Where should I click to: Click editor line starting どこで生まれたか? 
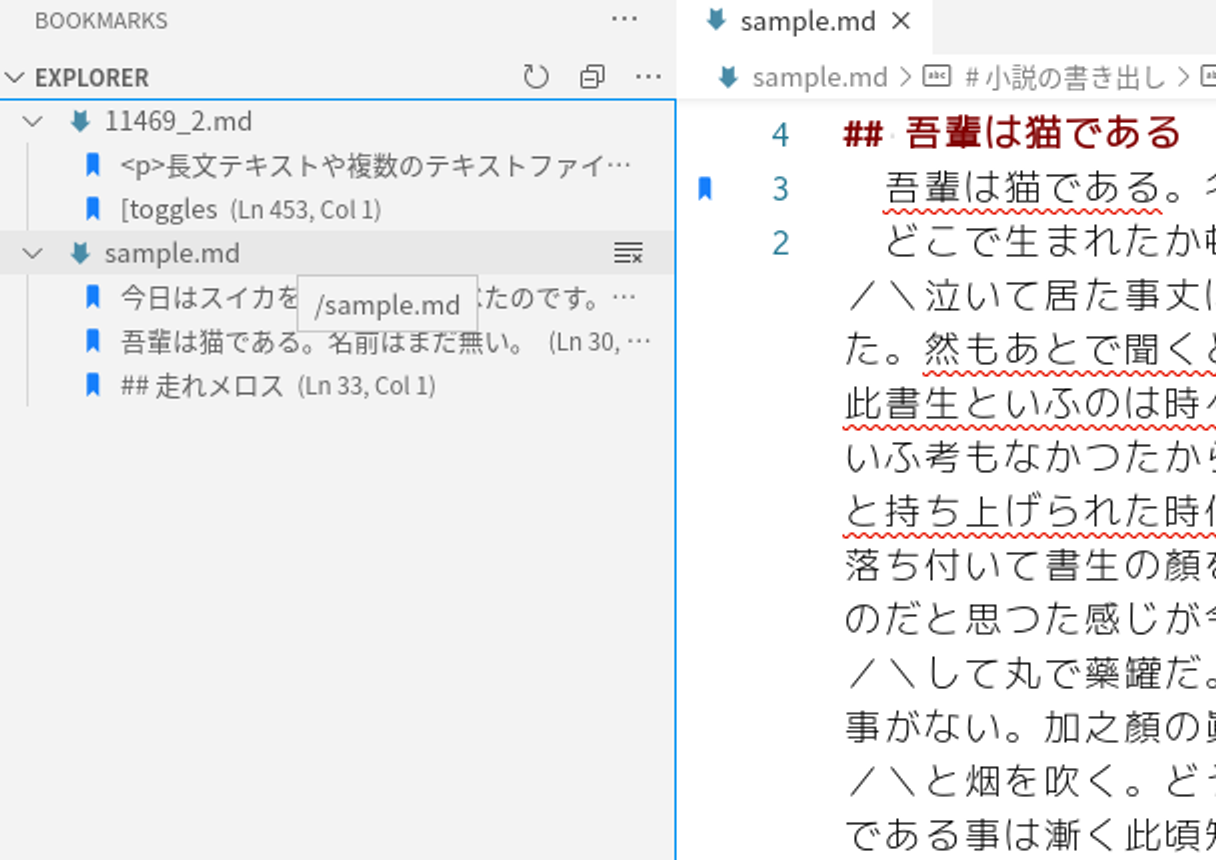click(1050, 242)
